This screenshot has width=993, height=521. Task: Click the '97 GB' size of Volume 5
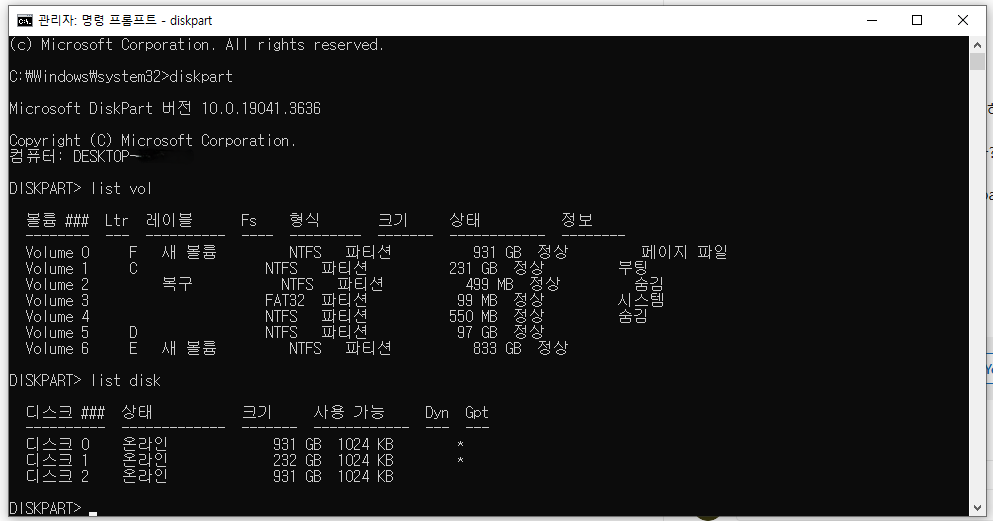[478, 332]
